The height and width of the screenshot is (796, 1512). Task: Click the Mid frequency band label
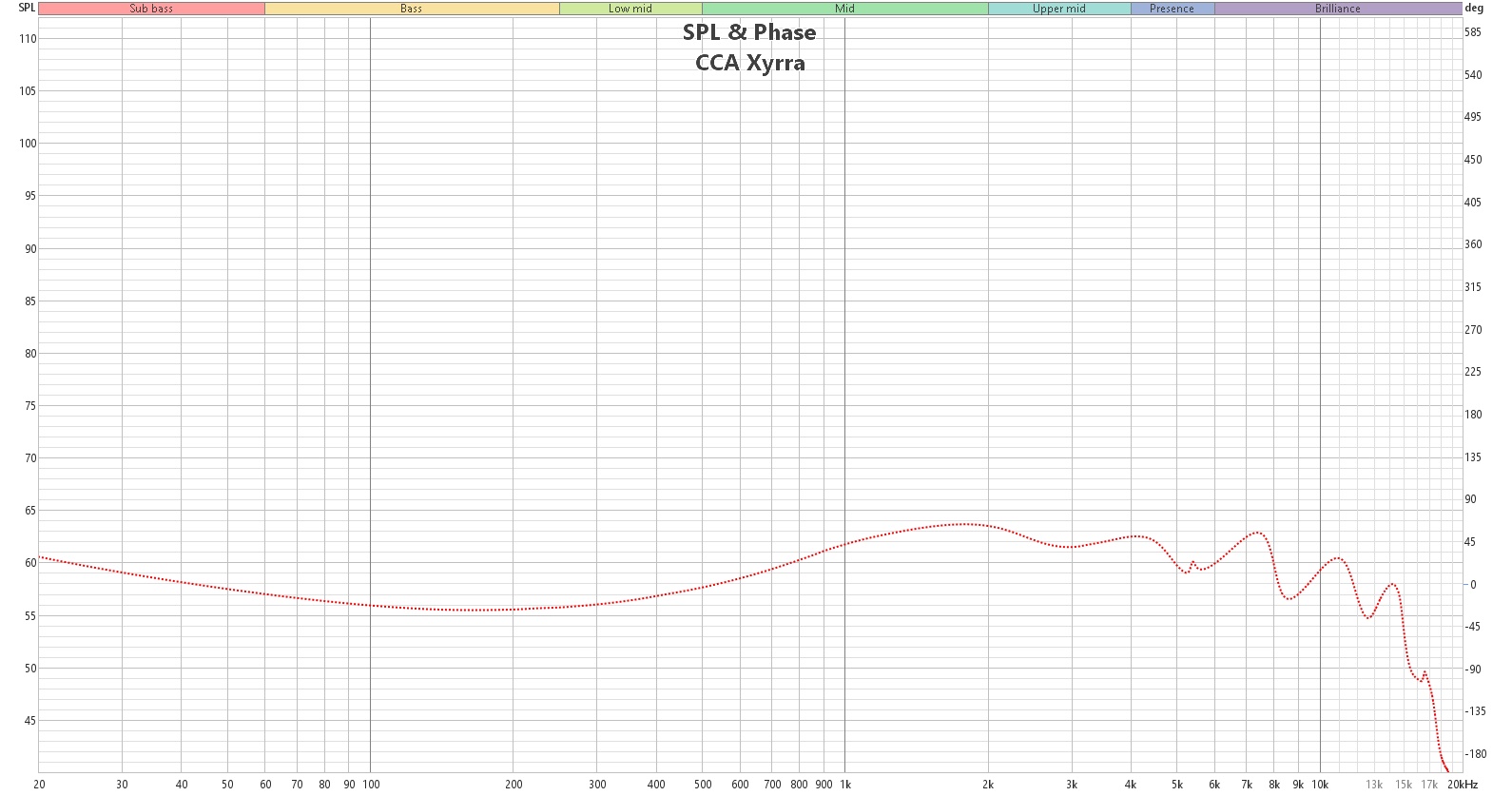pyautogui.click(x=844, y=9)
